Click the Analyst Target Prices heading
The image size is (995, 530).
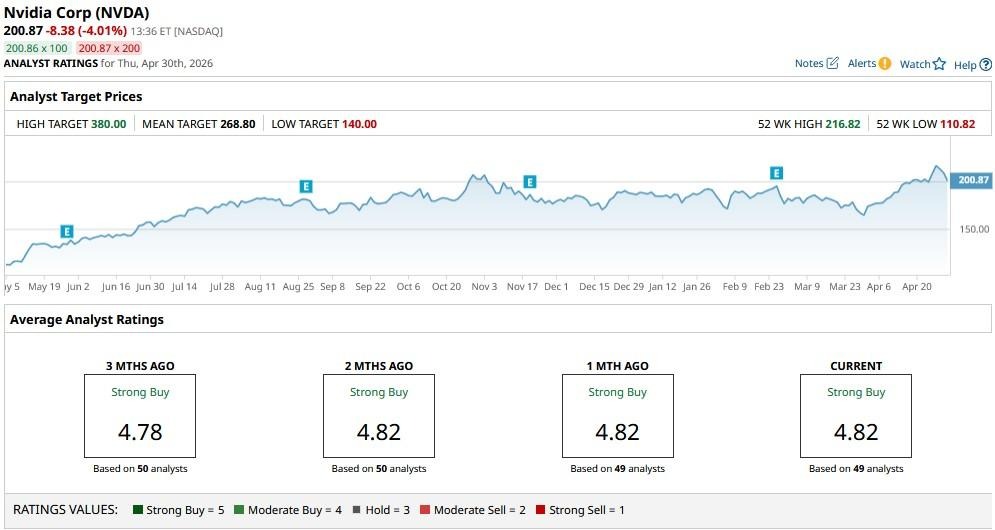(x=76, y=96)
